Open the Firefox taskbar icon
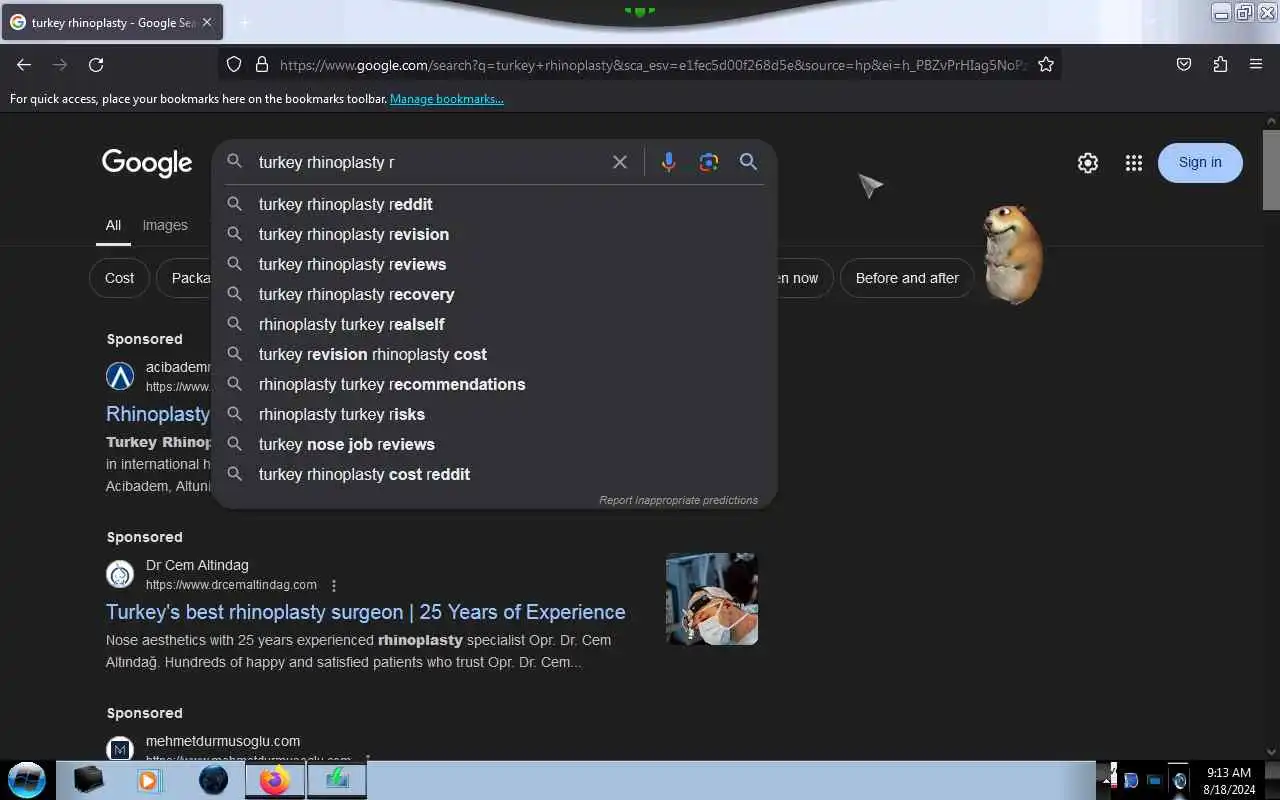 (274, 780)
